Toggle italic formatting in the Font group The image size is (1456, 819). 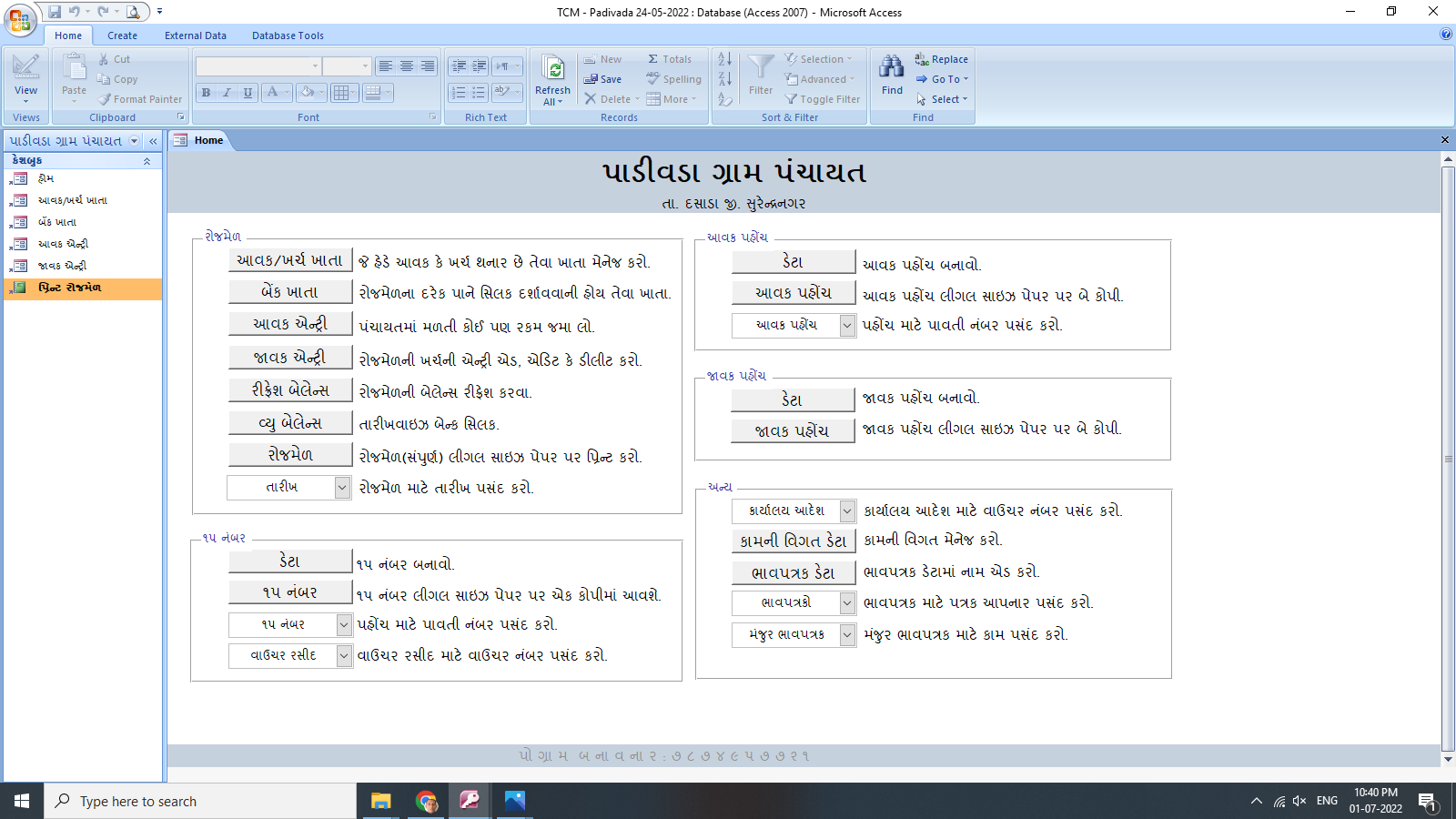pyautogui.click(x=227, y=93)
